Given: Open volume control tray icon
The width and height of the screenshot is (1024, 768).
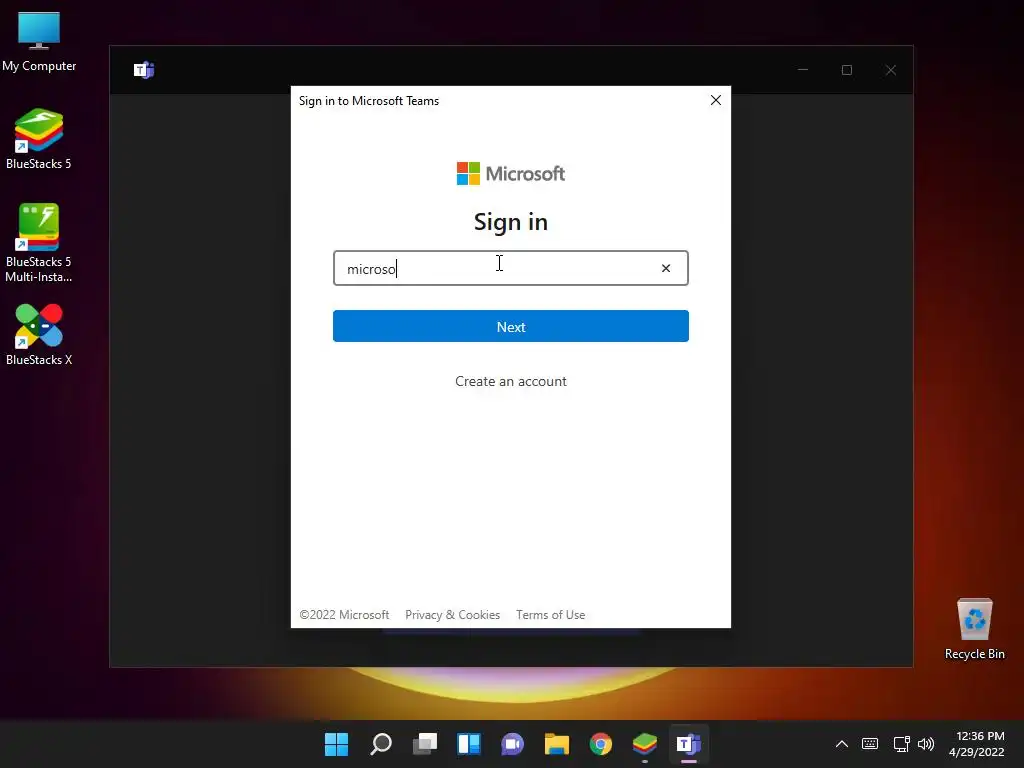Looking at the screenshot, I should (x=926, y=744).
